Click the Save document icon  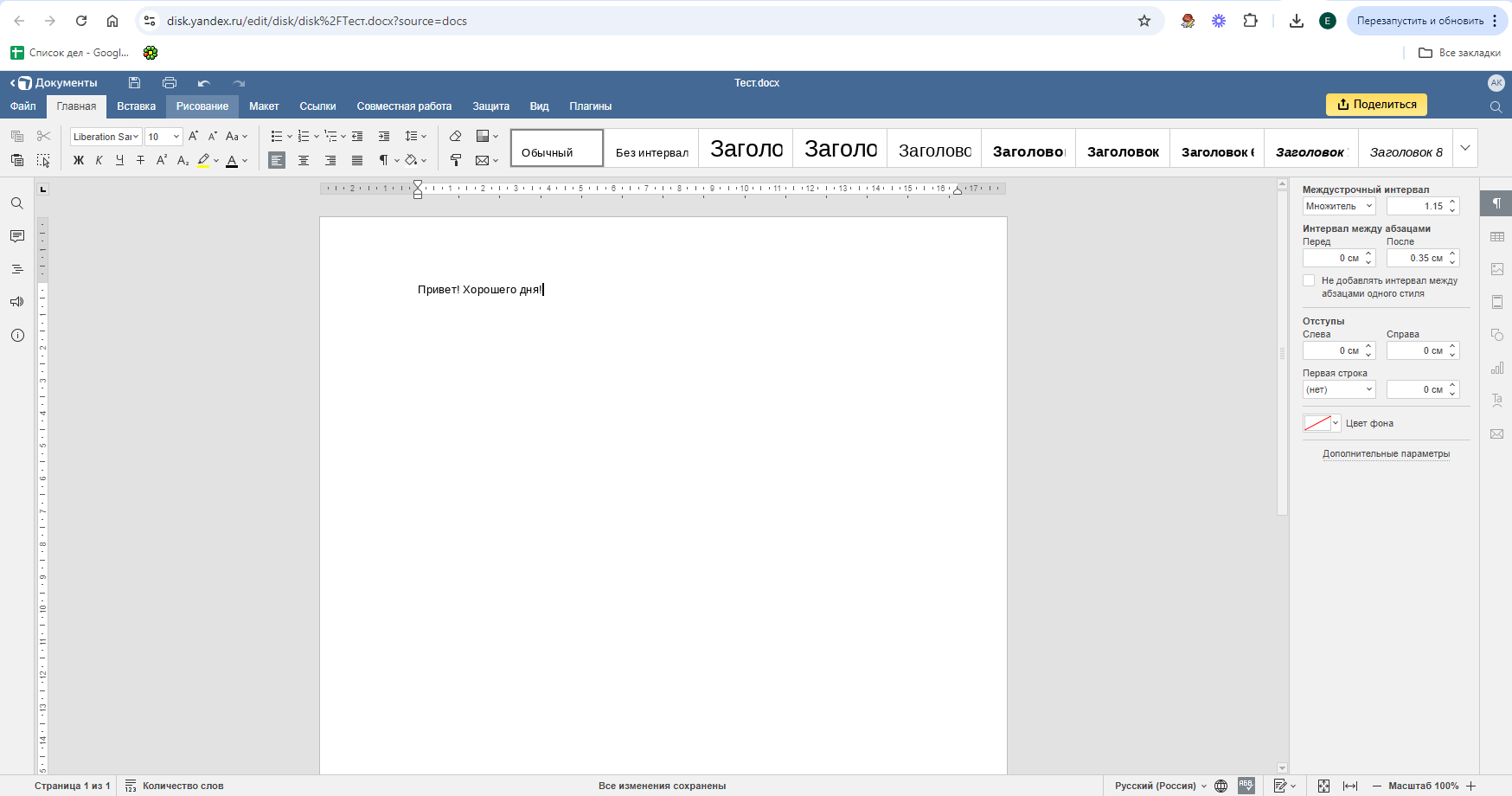(x=134, y=83)
